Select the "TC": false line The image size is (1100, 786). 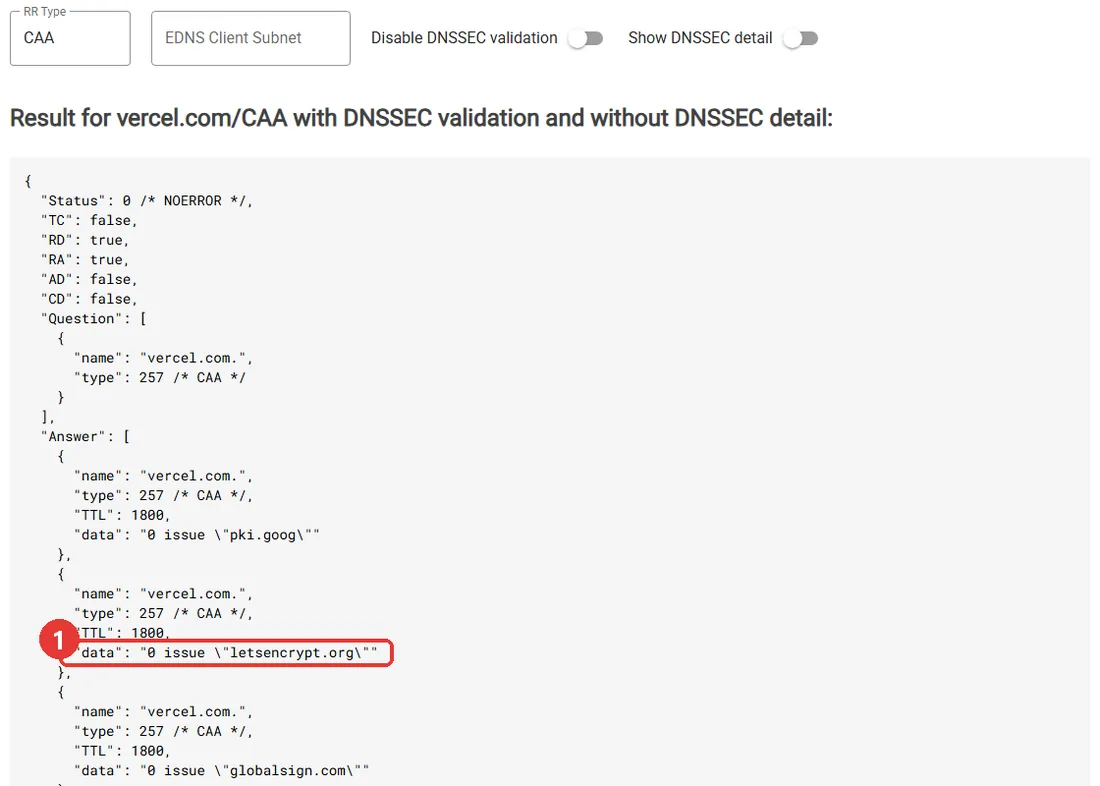click(x=89, y=220)
